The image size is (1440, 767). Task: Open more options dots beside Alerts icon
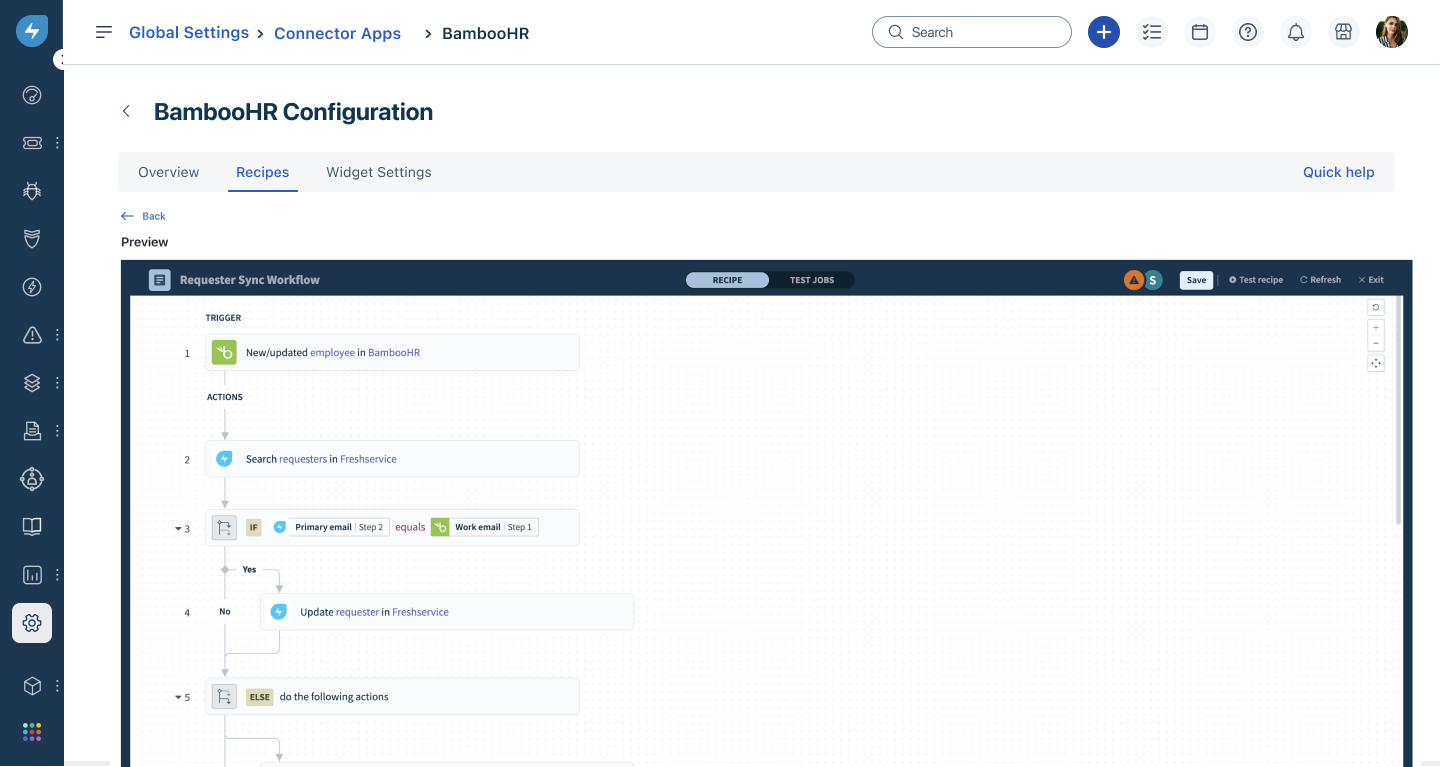[x=57, y=335]
